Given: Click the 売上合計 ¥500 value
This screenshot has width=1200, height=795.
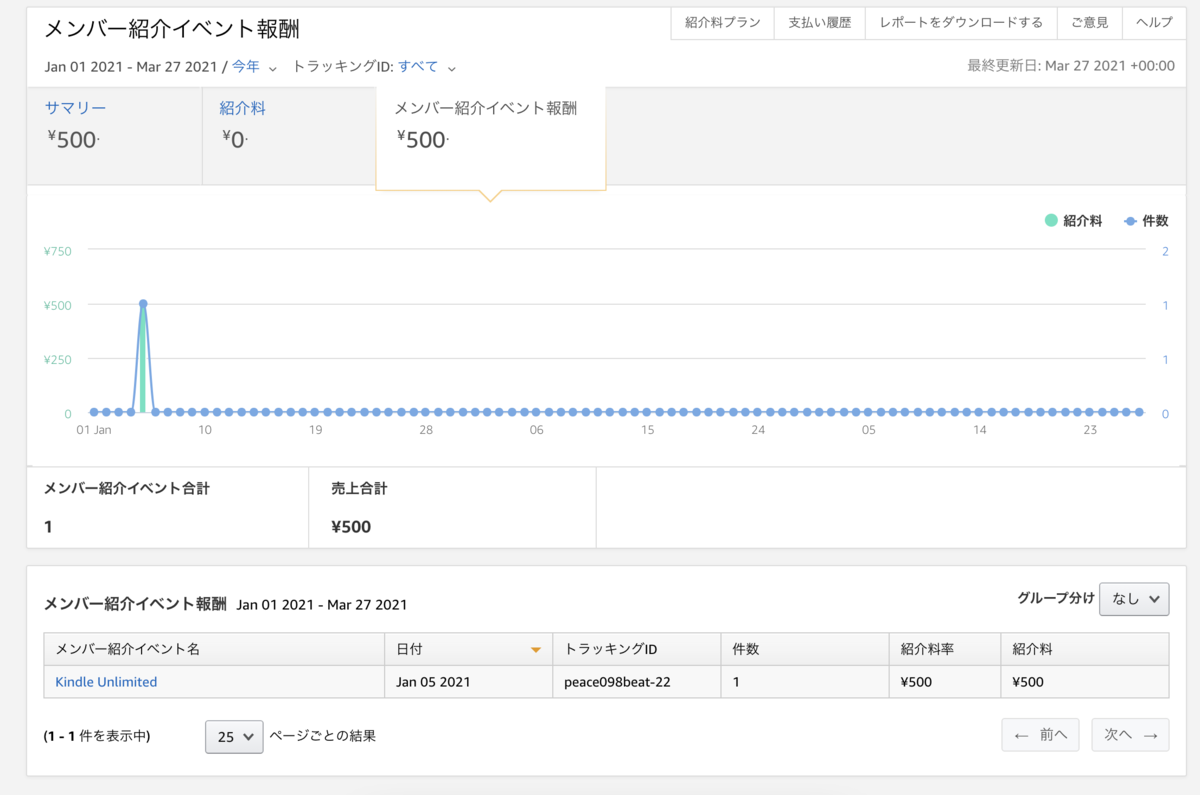Looking at the screenshot, I should point(351,527).
